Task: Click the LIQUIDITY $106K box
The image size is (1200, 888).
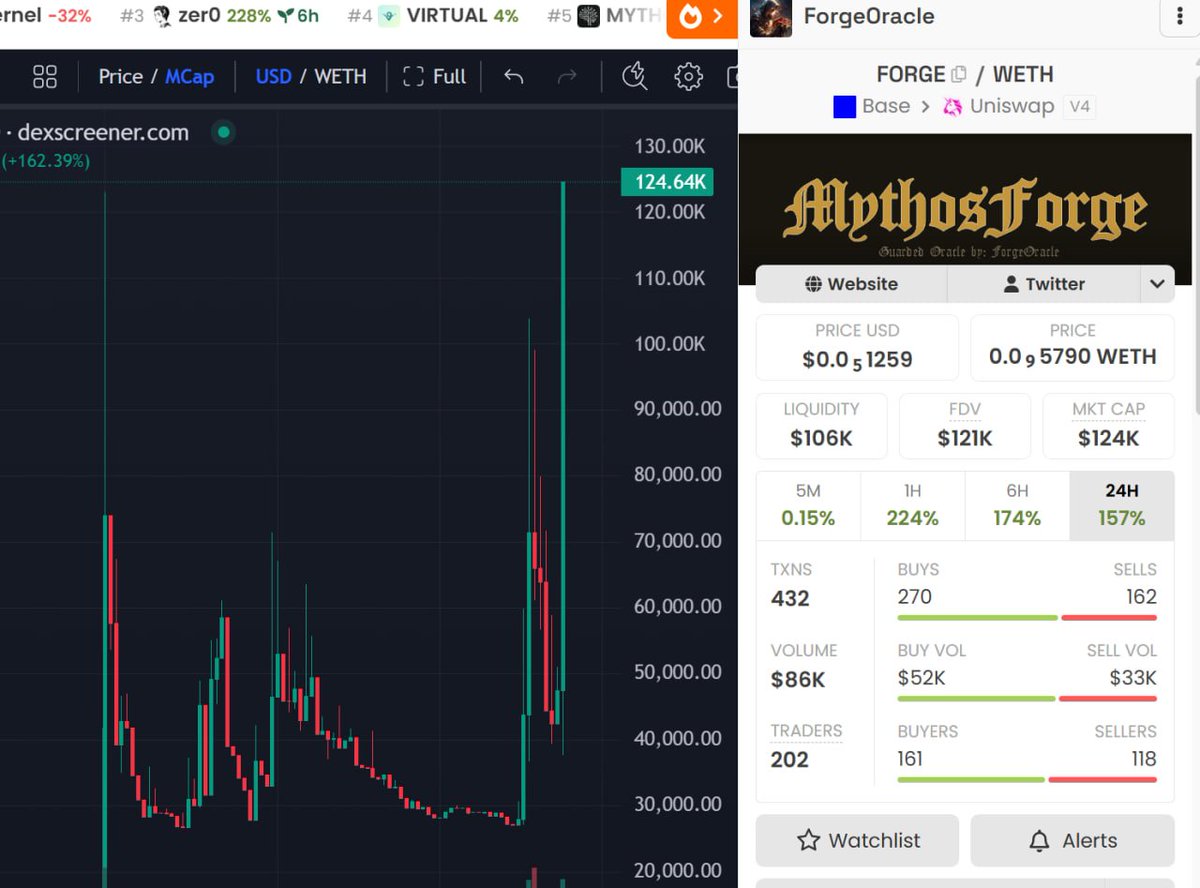Action: coord(821,425)
